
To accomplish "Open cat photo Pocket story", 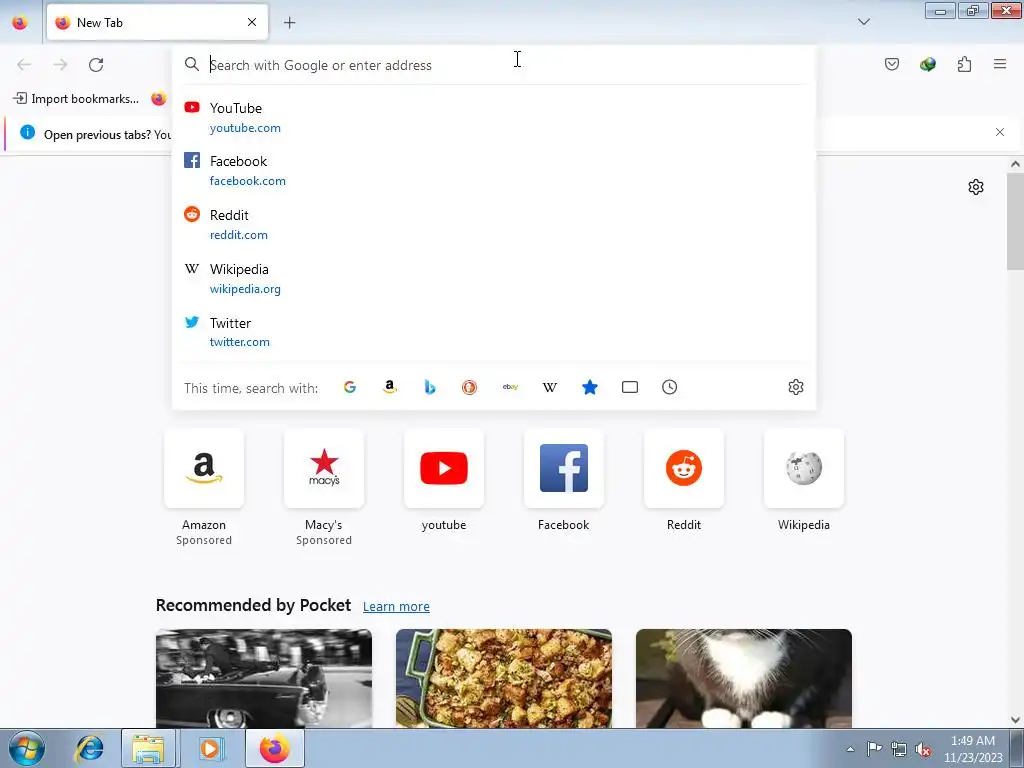I will (744, 679).
